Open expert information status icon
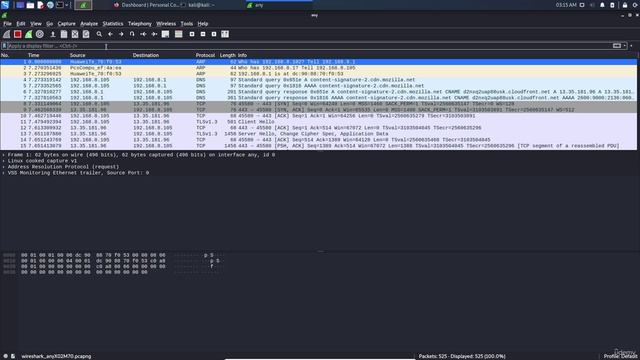The image size is (640, 360). [x=5, y=356]
